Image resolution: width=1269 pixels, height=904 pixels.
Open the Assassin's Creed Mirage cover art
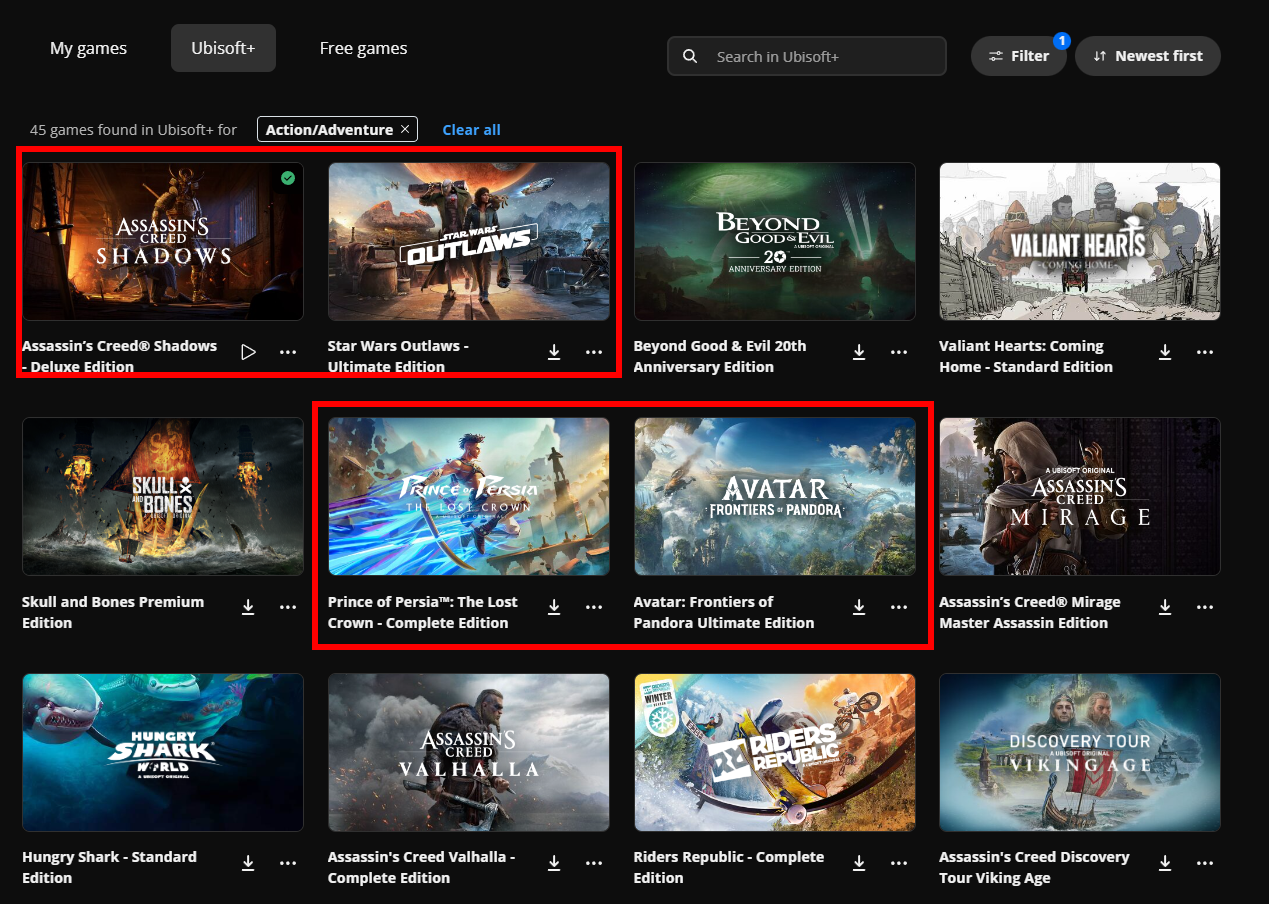point(1080,496)
